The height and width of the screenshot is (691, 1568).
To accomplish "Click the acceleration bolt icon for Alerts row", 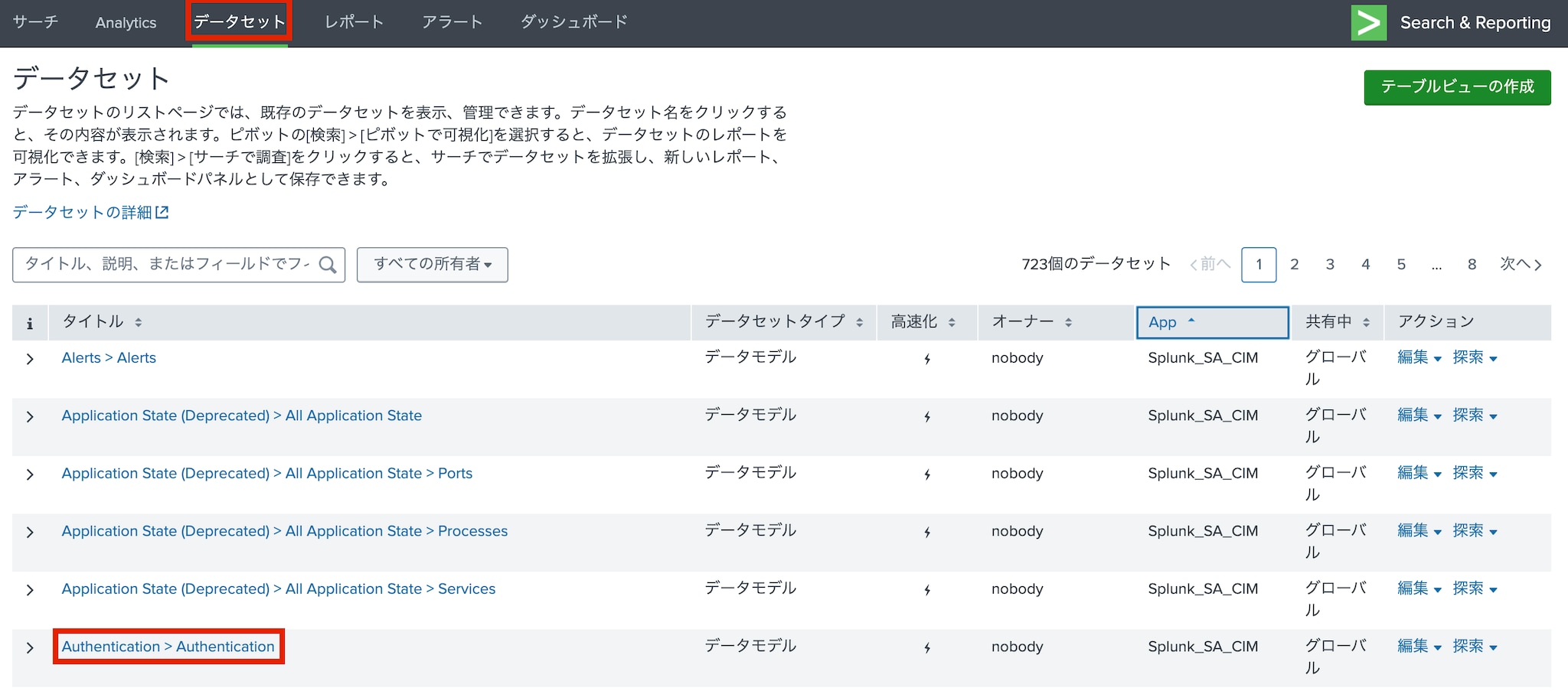I will click(927, 359).
